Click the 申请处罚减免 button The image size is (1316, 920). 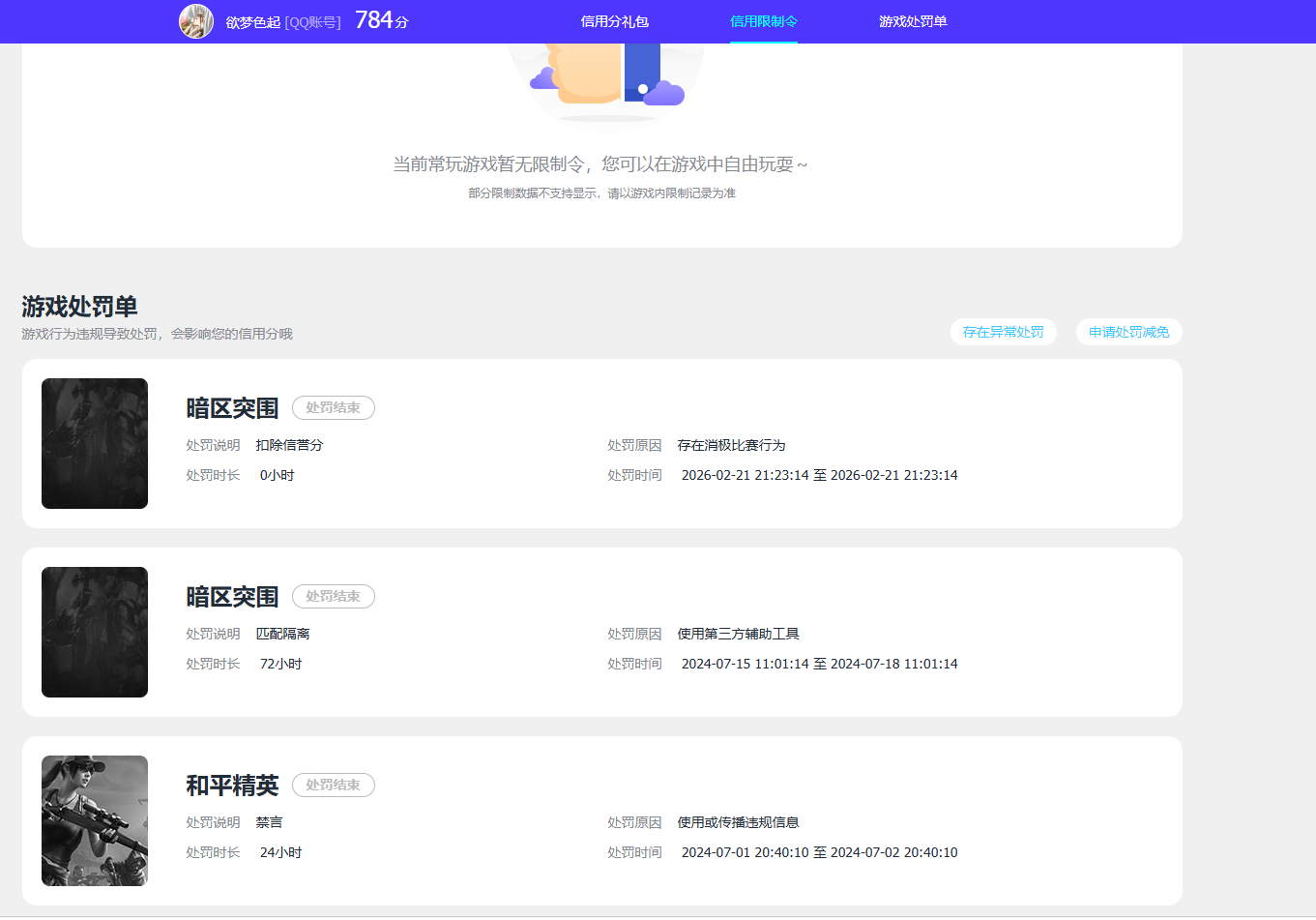pos(1129,332)
